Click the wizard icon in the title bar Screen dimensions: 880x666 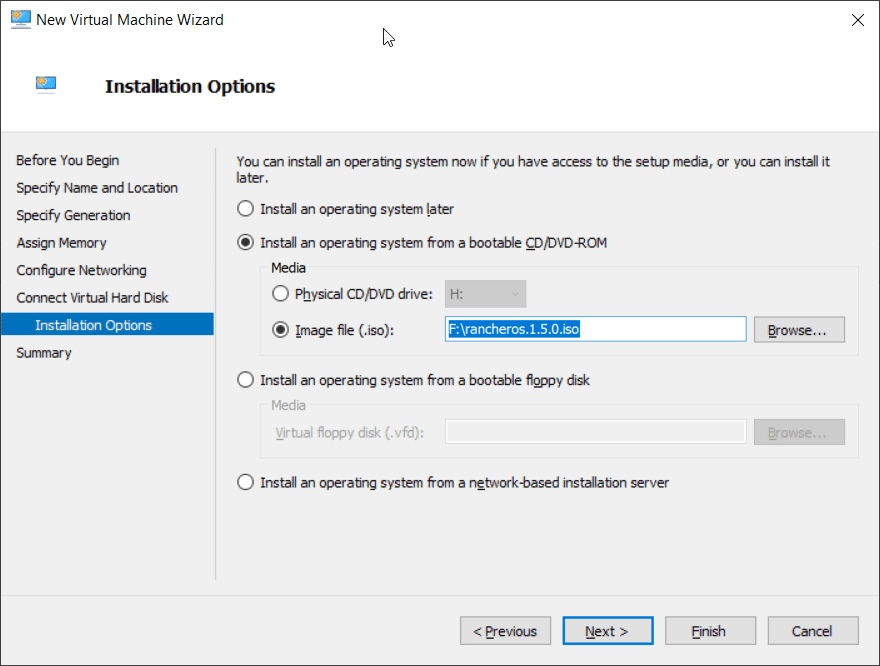click(x=21, y=20)
